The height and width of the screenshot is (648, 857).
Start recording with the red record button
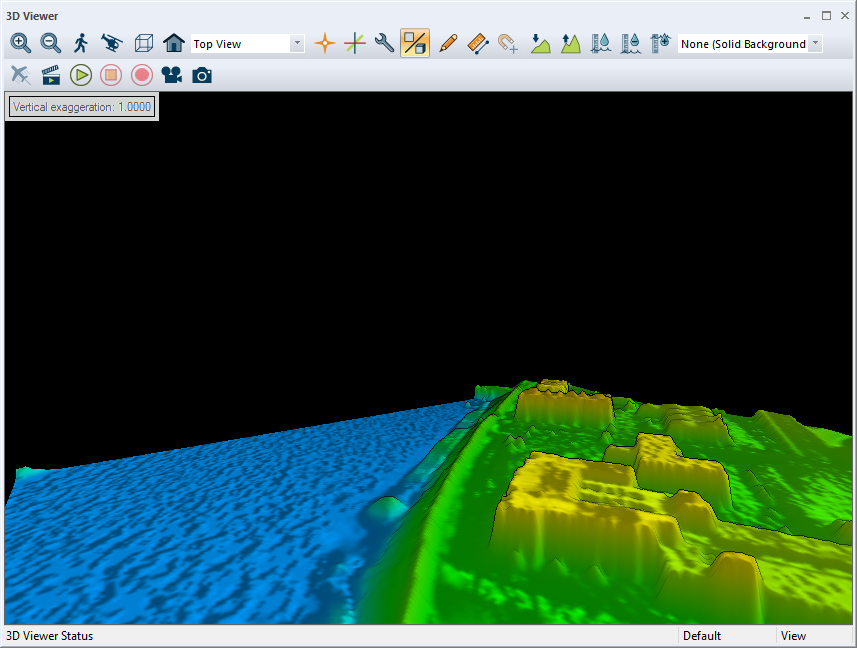click(x=142, y=75)
